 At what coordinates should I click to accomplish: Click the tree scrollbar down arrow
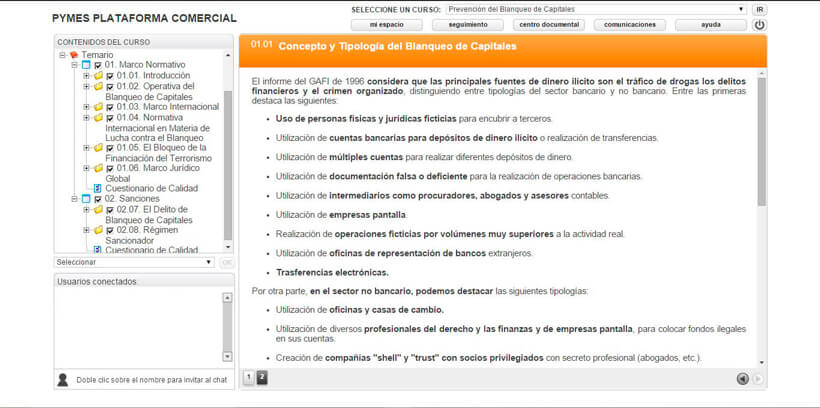tap(227, 247)
